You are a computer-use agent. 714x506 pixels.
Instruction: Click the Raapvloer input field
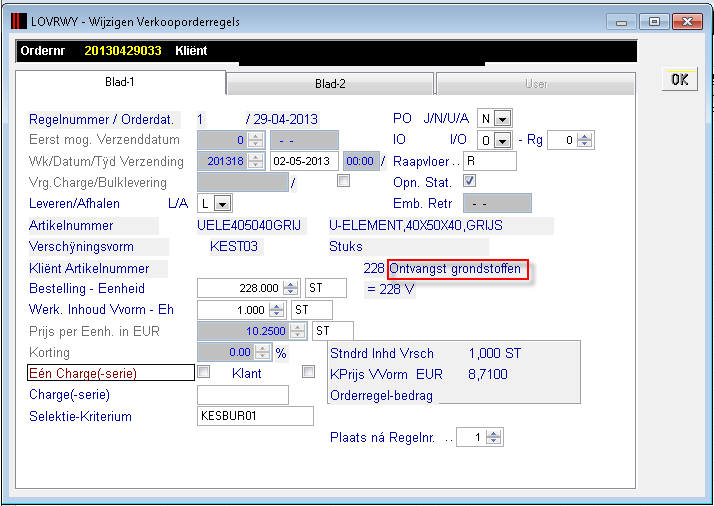click(x=490, y=161)
